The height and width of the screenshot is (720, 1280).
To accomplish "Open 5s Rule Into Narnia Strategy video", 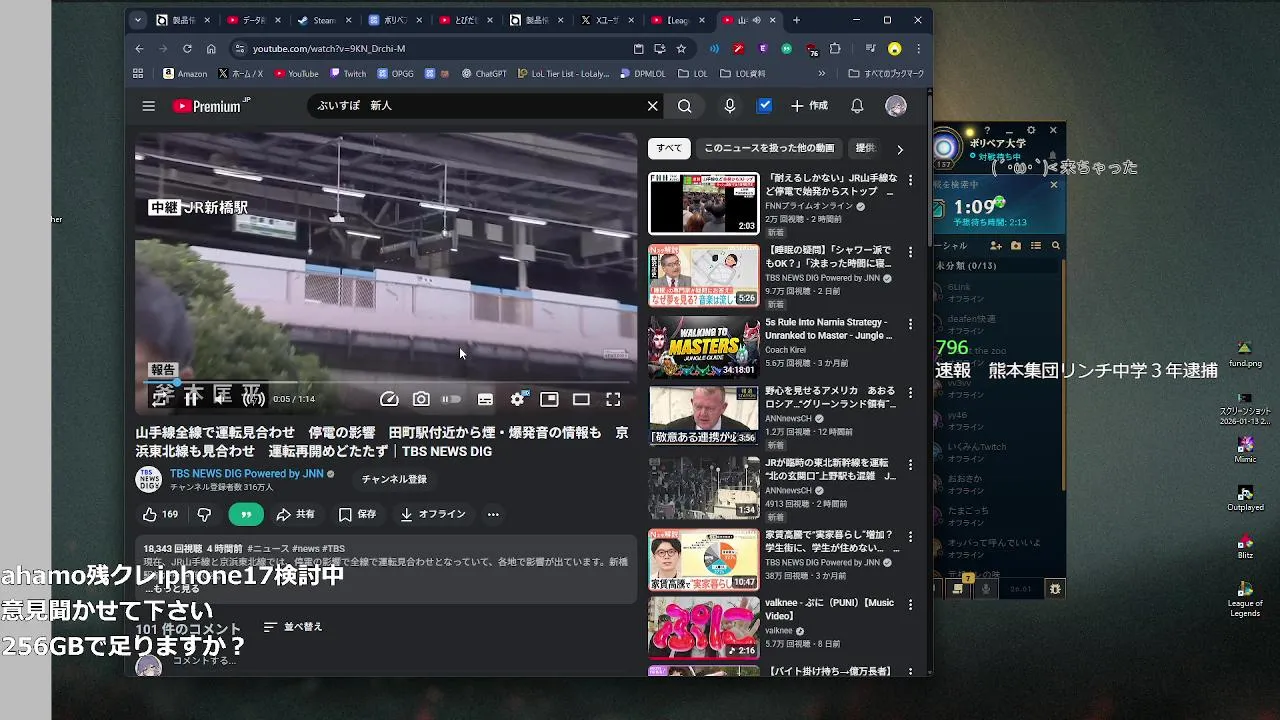I will (829, 329).
